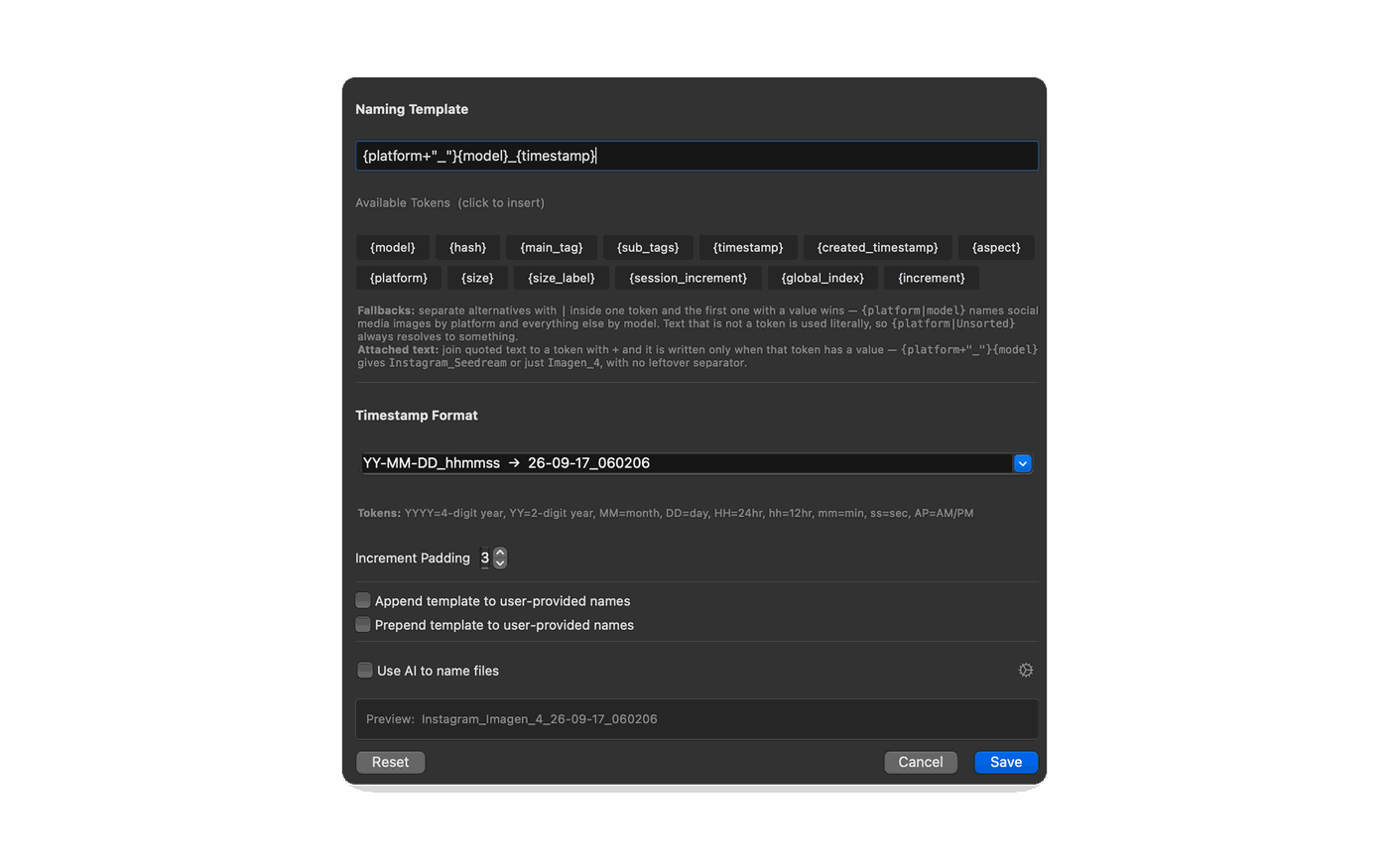This screenshot has width=1389, height=868.
Task: Reset the naming template
Action: coord(390,762)
